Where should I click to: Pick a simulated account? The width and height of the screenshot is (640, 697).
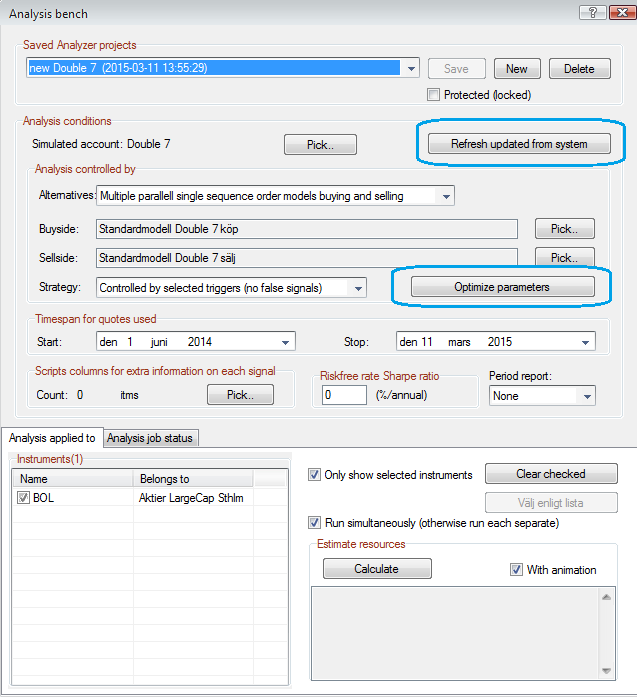click(x=320, y=145)
